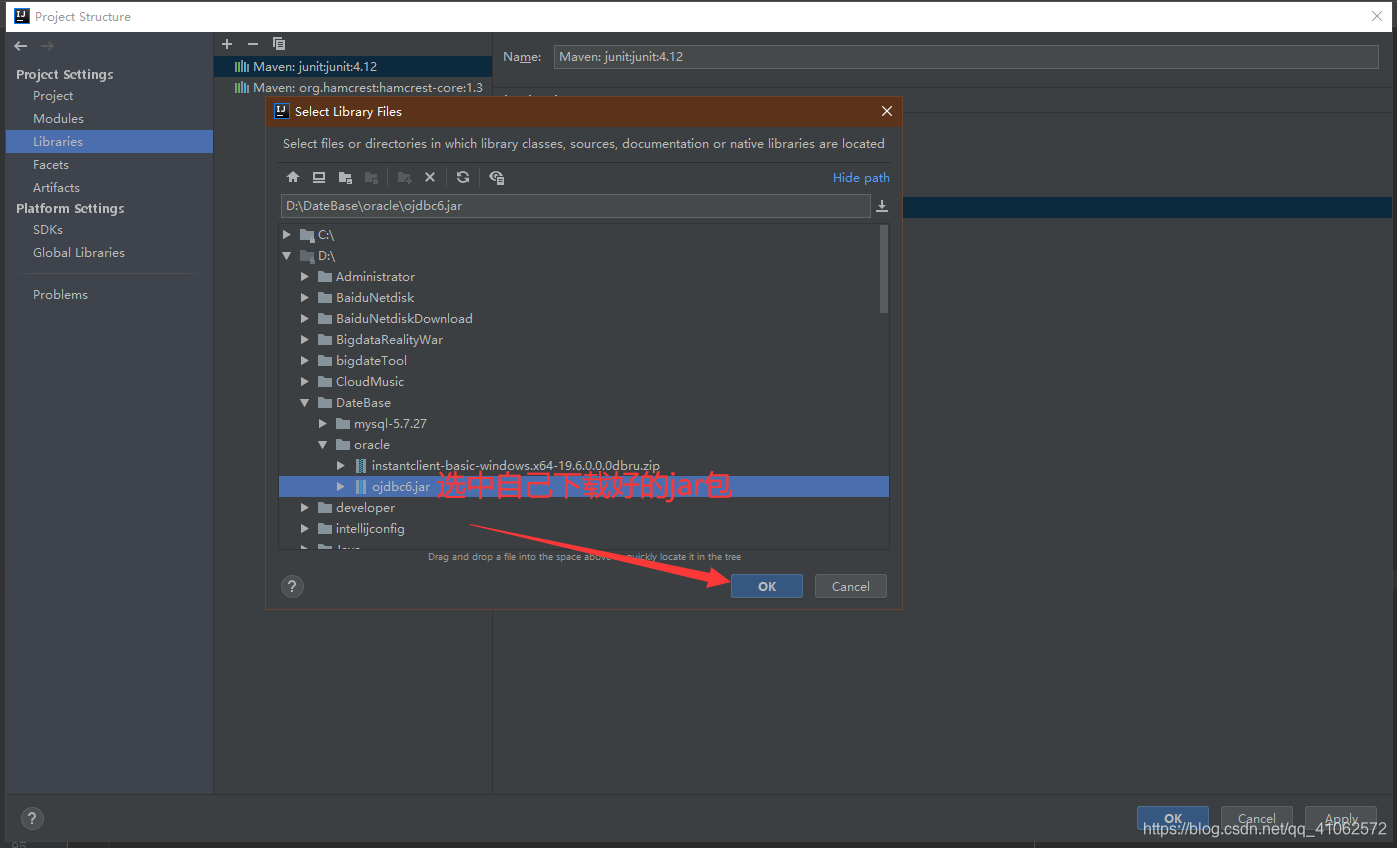Open help in Project Structure window
Viewport: 1397px width, 848px height.
(x=32, y=818)
